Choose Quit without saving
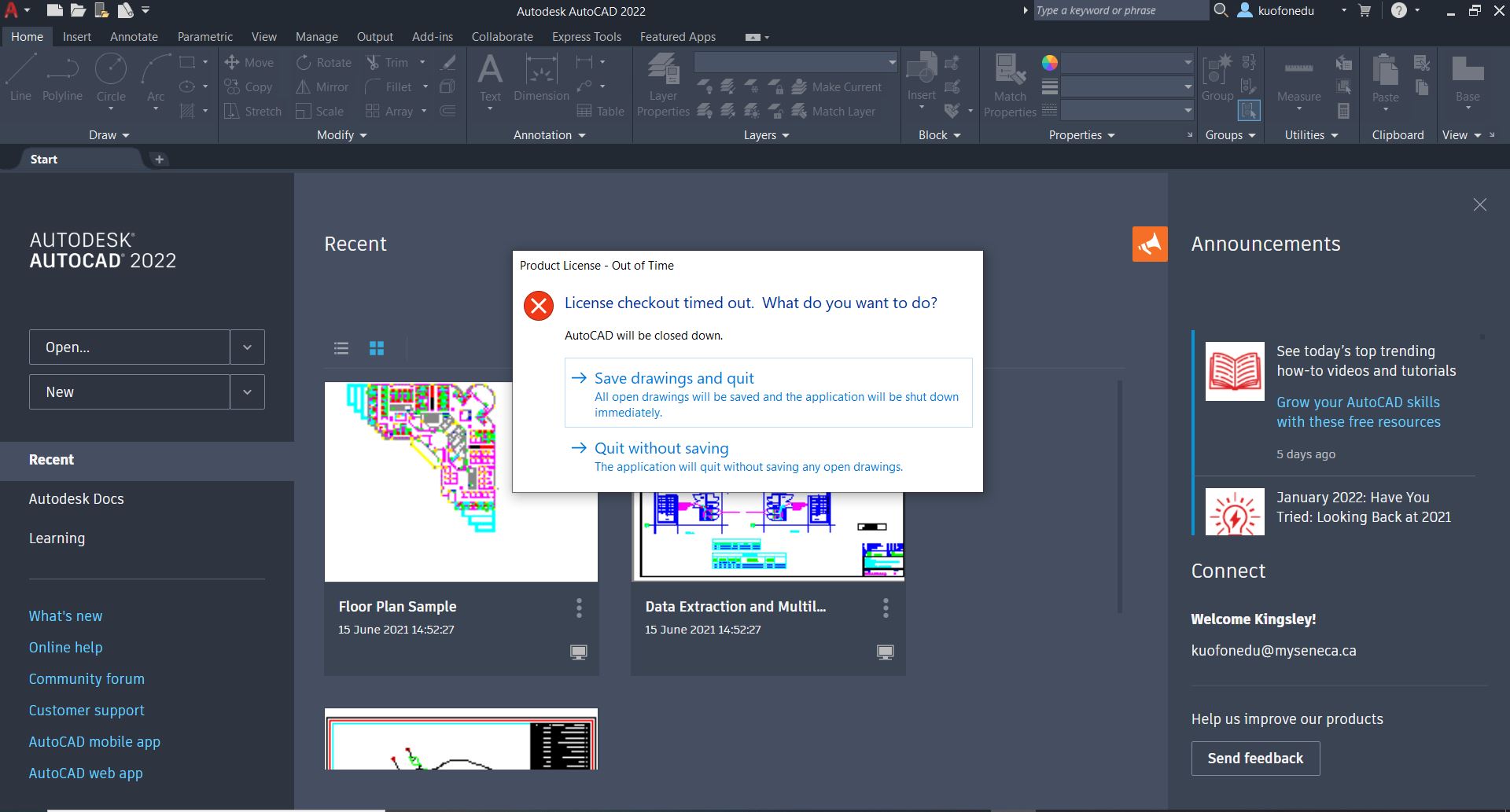 pyautogui.click(x=768, y=457)
